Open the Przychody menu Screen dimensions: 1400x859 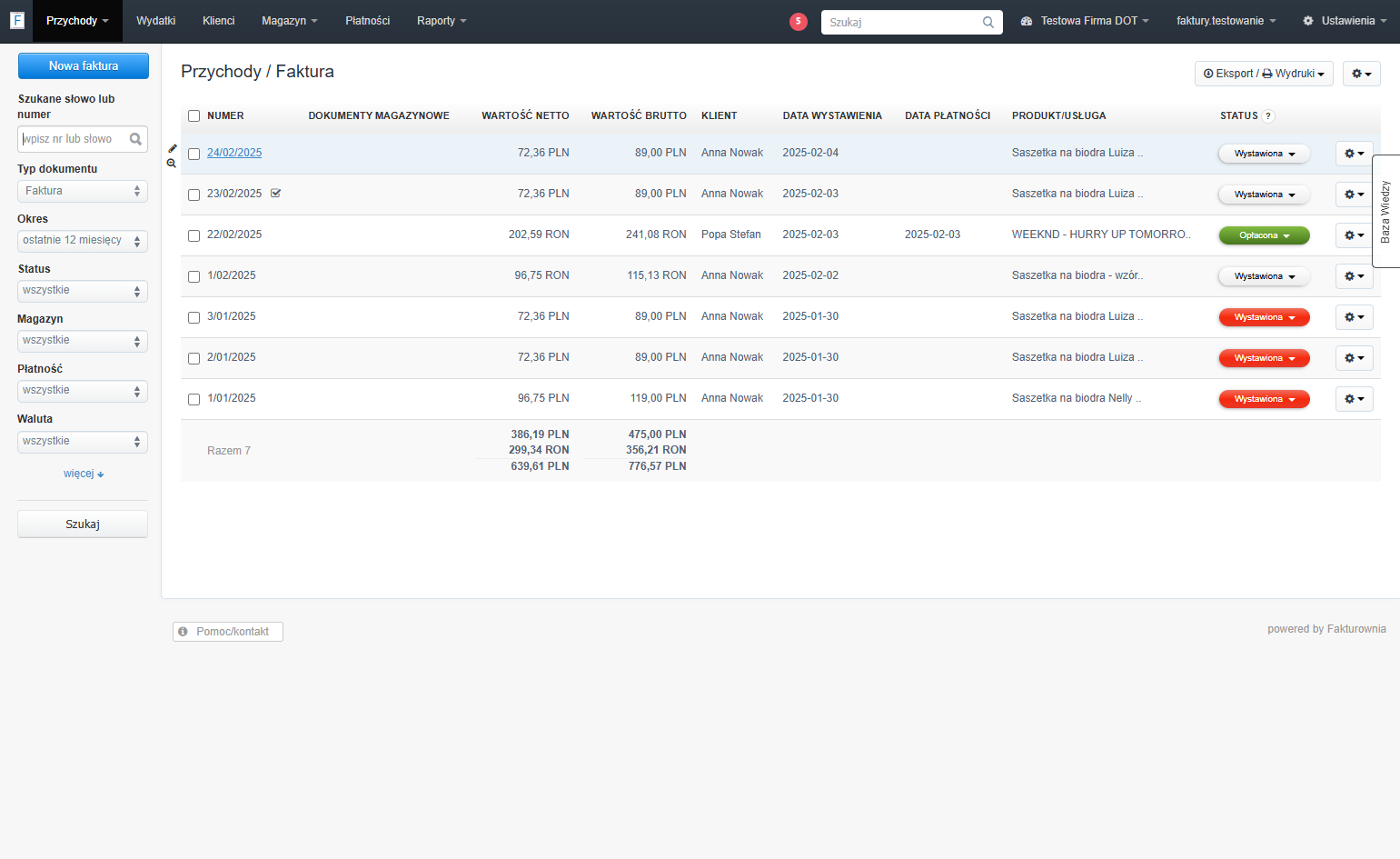coord(77,21)
